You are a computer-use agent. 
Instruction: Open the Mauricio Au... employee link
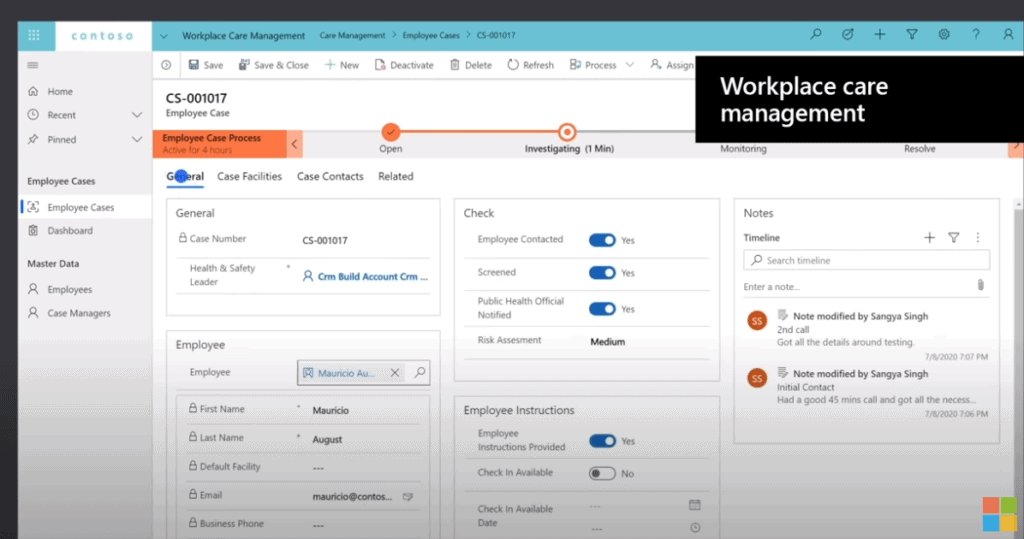(346, 373)
